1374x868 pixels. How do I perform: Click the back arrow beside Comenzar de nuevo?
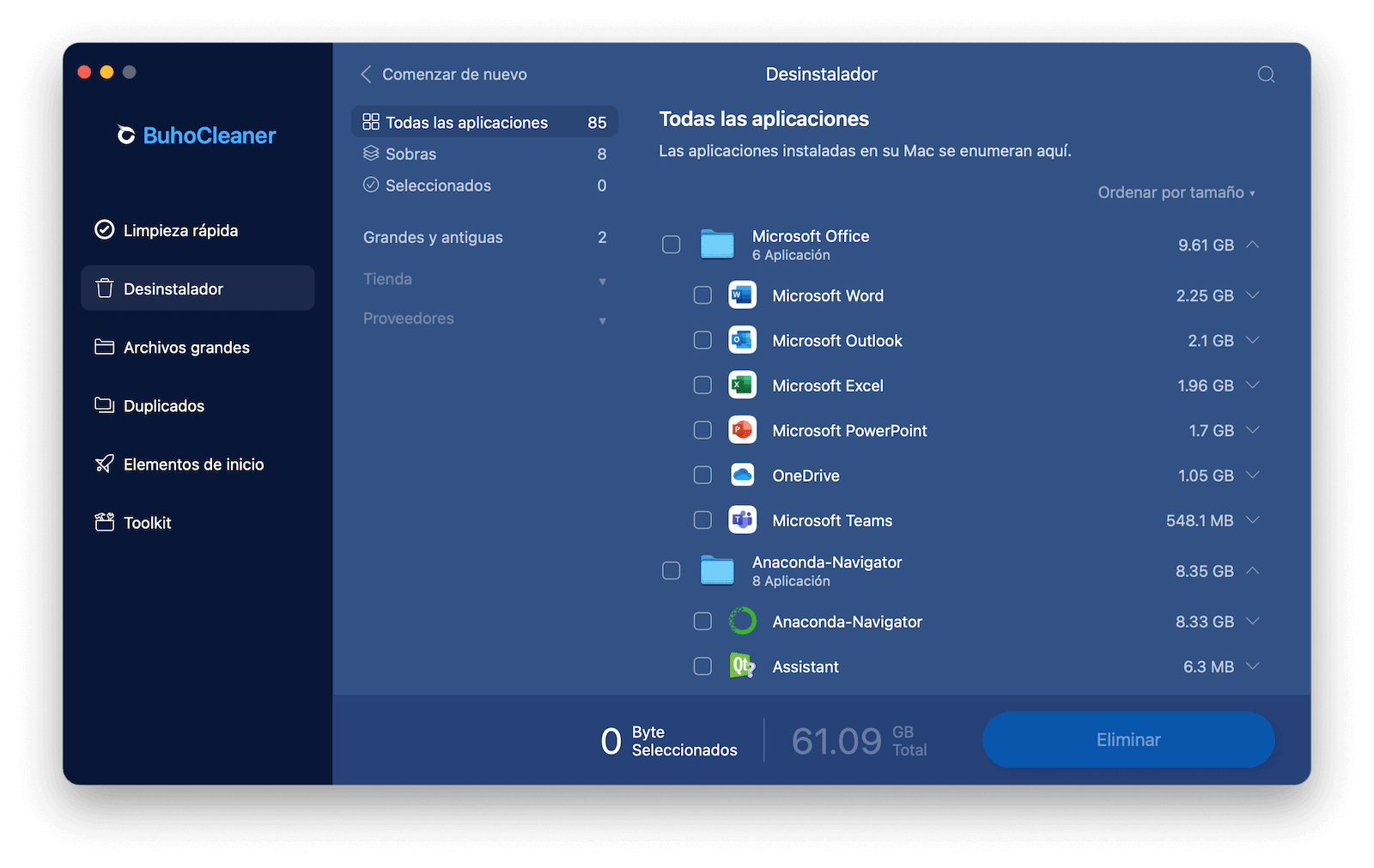point(366,75)
